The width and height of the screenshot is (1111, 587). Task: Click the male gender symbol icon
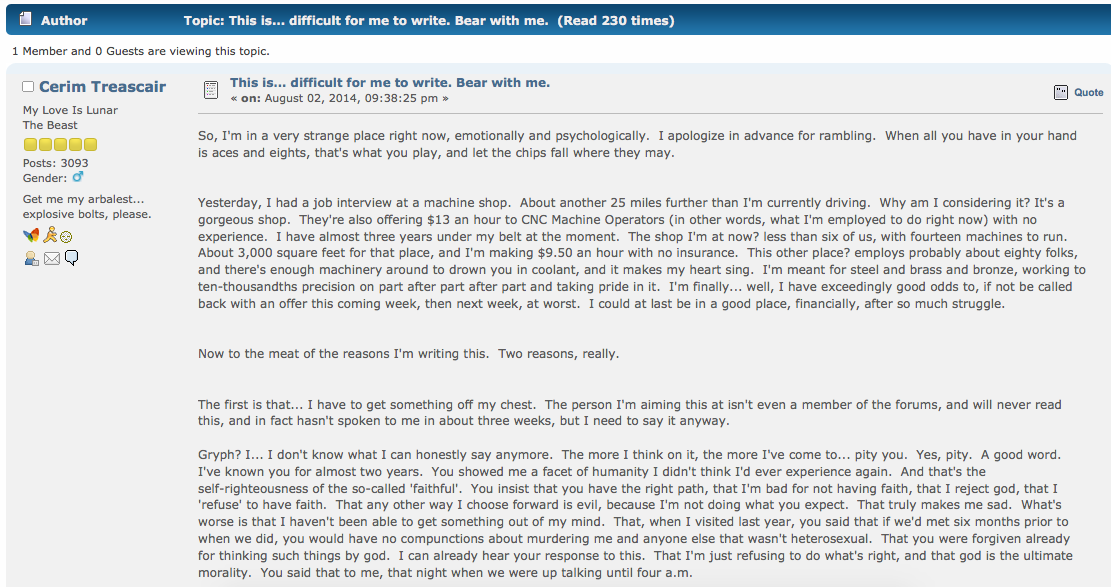point(78,177)
